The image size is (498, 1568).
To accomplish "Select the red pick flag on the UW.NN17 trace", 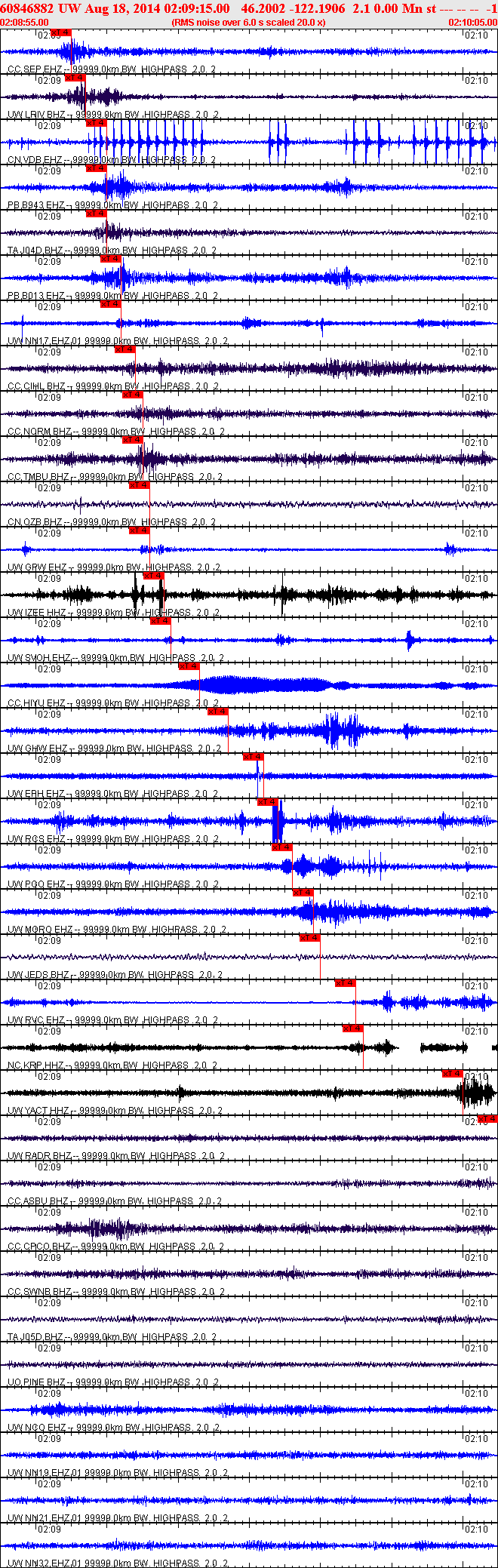I will coord(110,304).
